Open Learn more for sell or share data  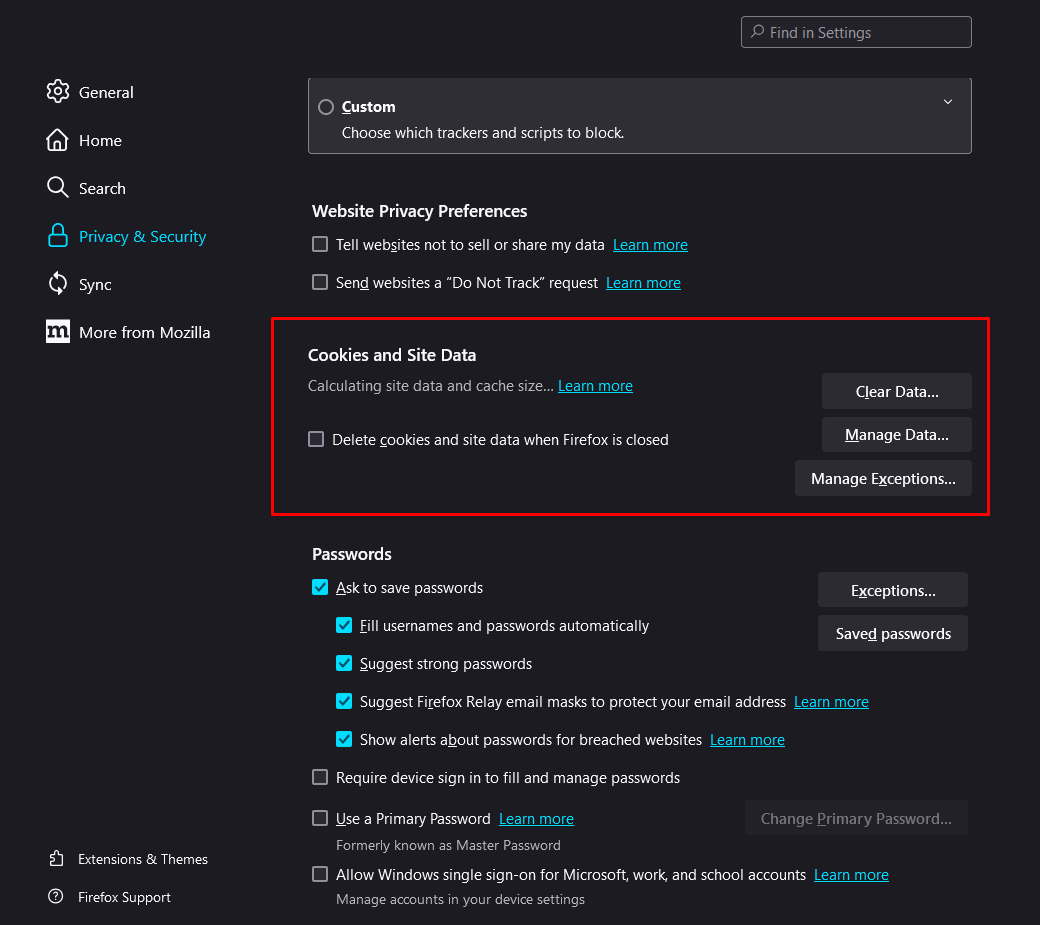[650, 245]
